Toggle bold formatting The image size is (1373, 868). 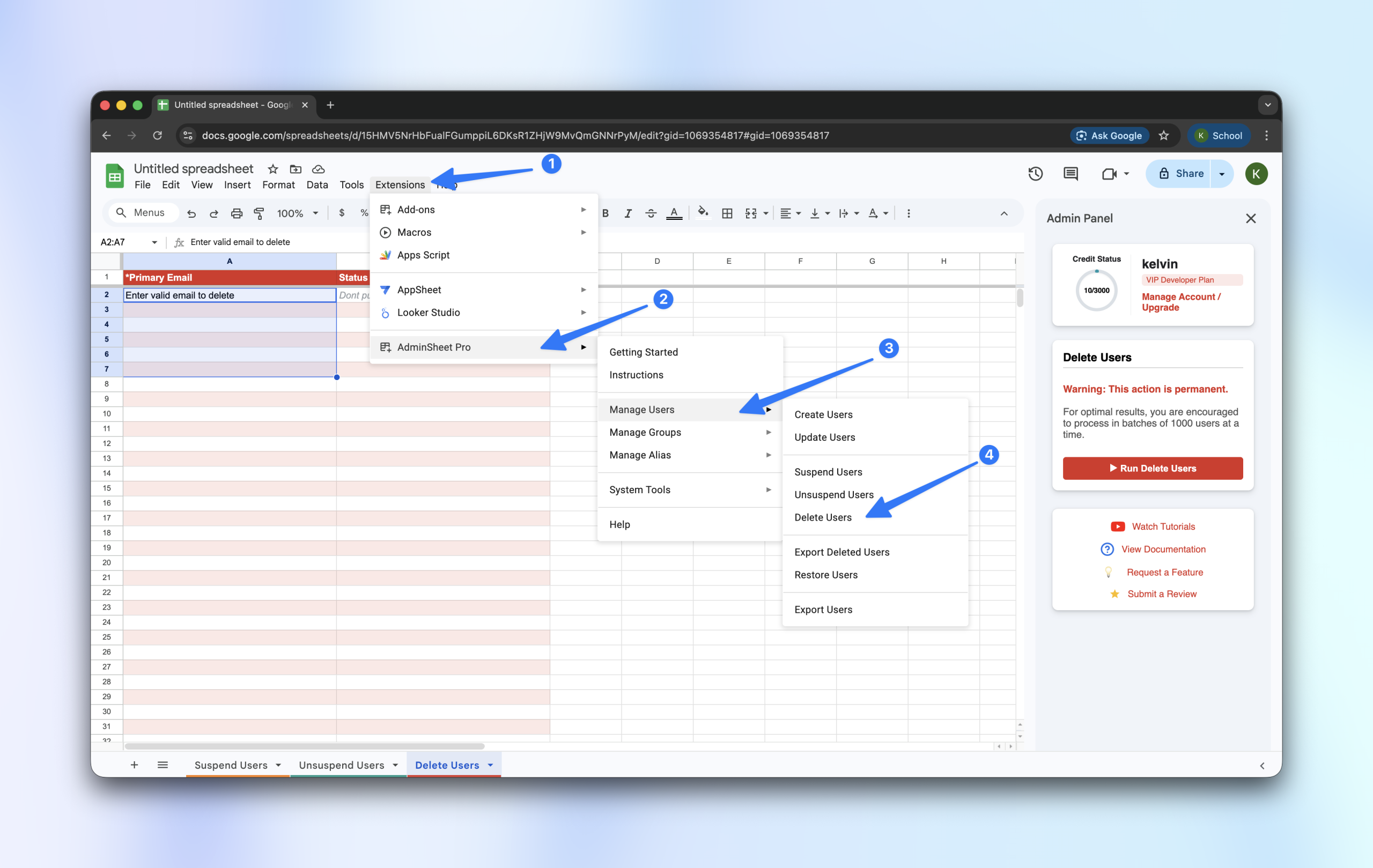tap(606, 213)
